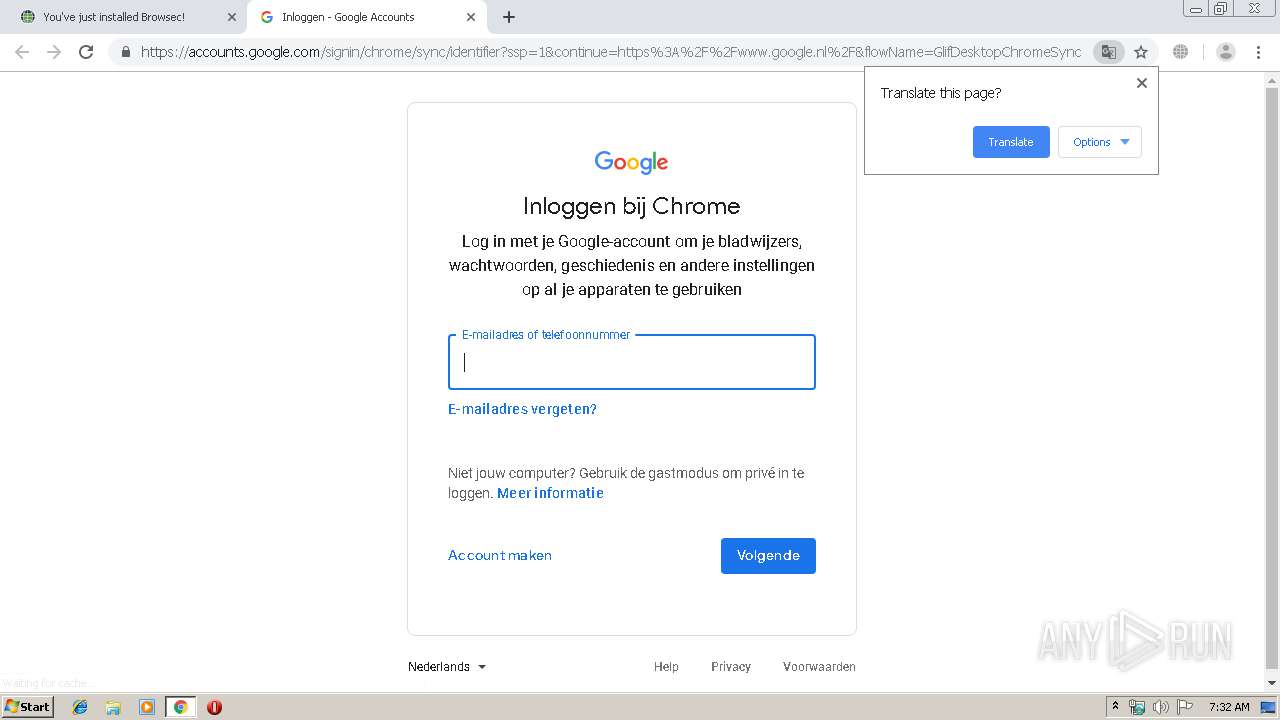Image resolution: width=1280 pixels, height=720 pixels.
Task: Click the volume speaker tray icon
Action: 1161,707
